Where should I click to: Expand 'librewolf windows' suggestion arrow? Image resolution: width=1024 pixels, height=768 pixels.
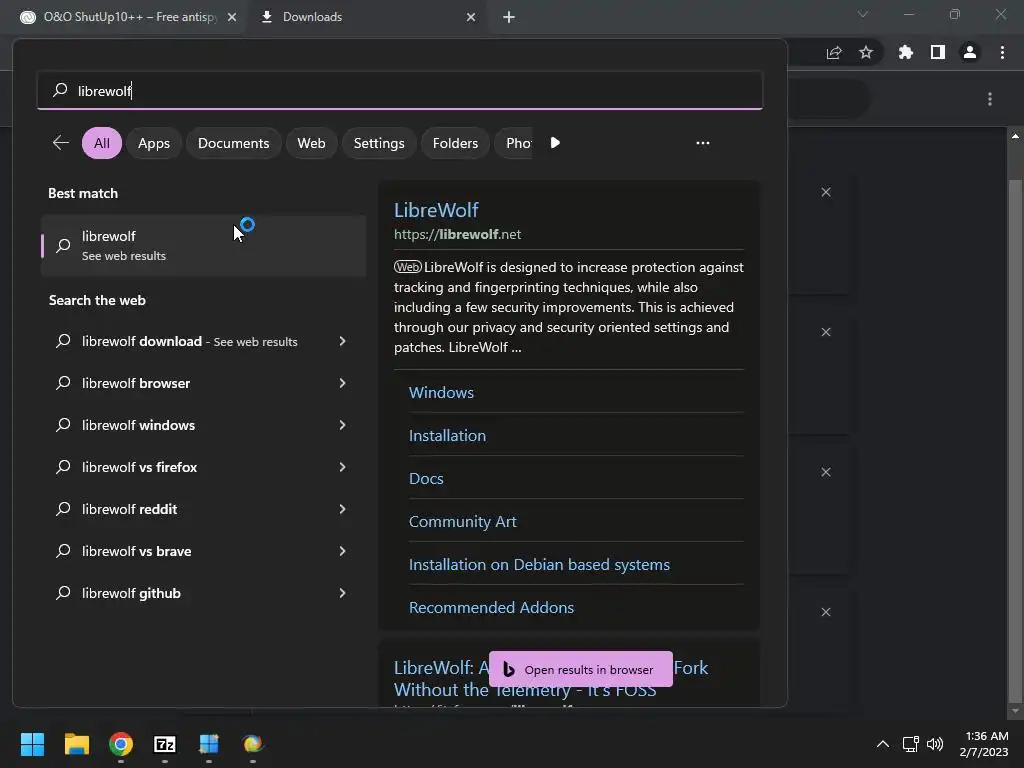point(342,425)
